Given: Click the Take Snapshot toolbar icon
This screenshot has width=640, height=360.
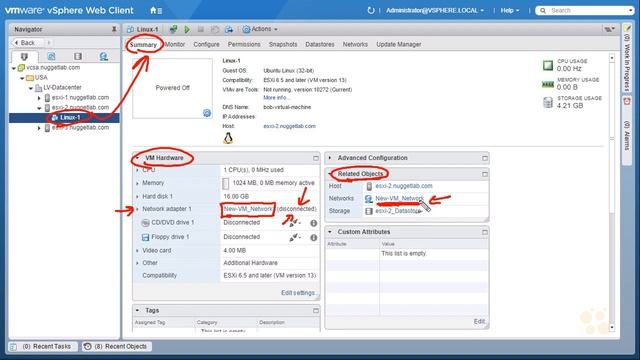Looking at the screenshot, I should pyautogui.click(x=215, y=29).
